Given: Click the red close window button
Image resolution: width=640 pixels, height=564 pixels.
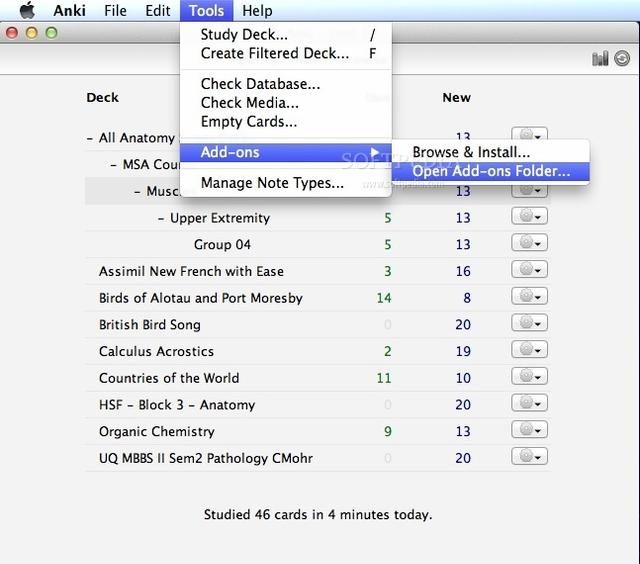Looking at the screenshot, I should 12,33.
